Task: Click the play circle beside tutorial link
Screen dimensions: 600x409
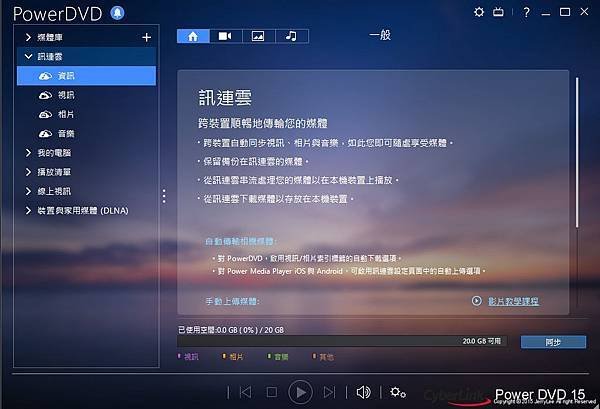Action: pos(476,301)
